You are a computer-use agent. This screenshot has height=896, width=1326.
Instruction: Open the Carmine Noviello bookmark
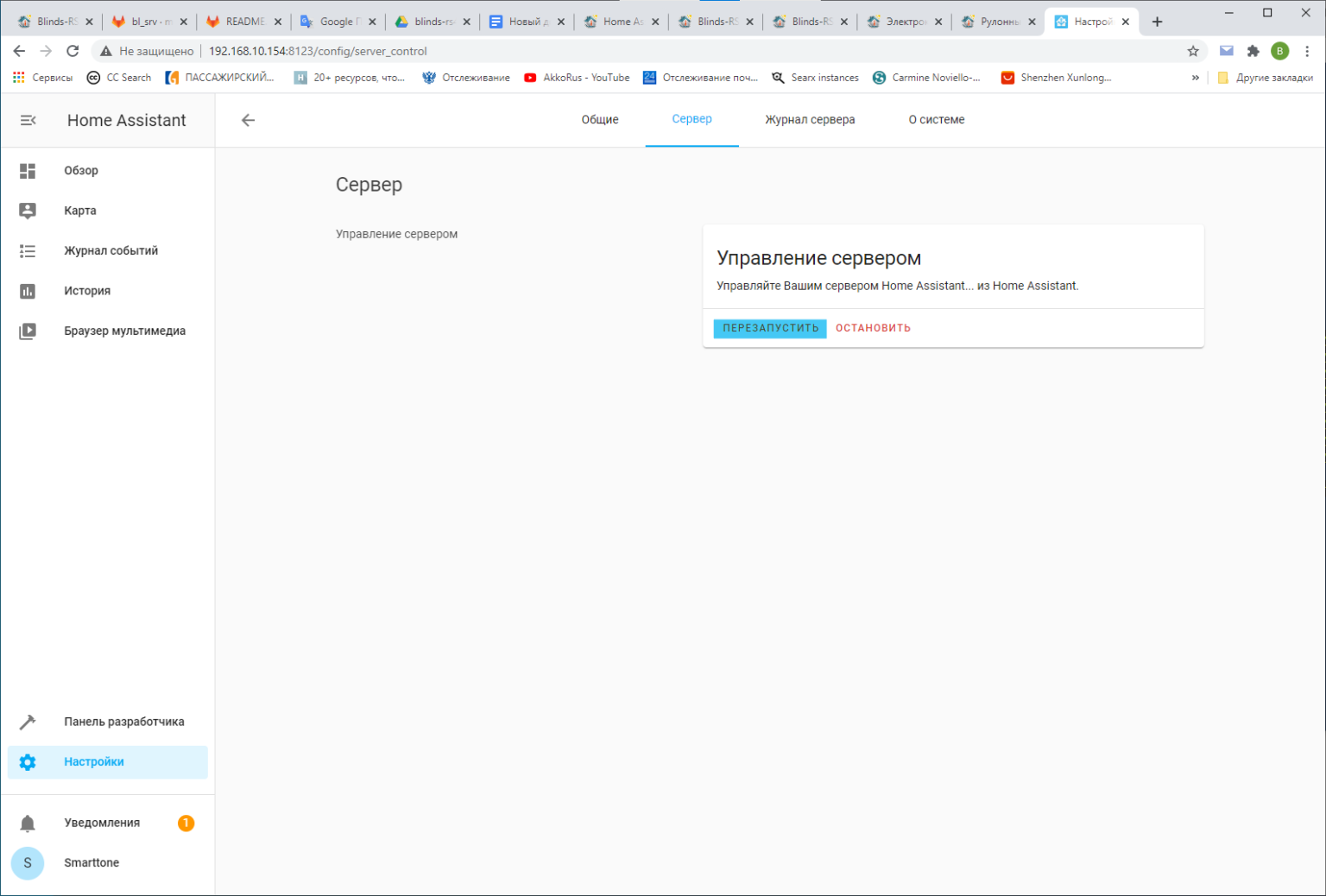tap(926, 78)
